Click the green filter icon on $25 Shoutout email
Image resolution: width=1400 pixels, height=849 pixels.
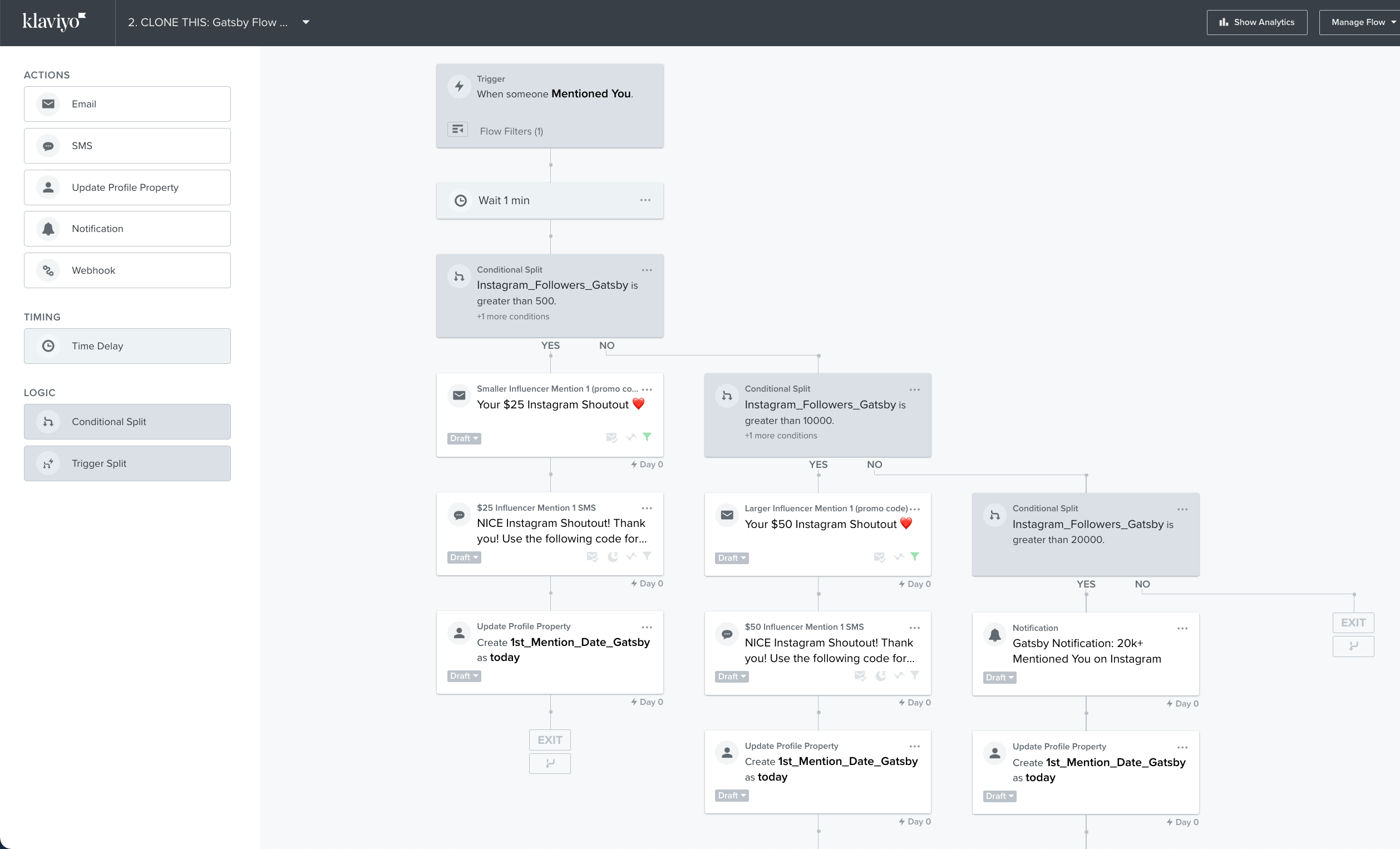tap(647, 437)
